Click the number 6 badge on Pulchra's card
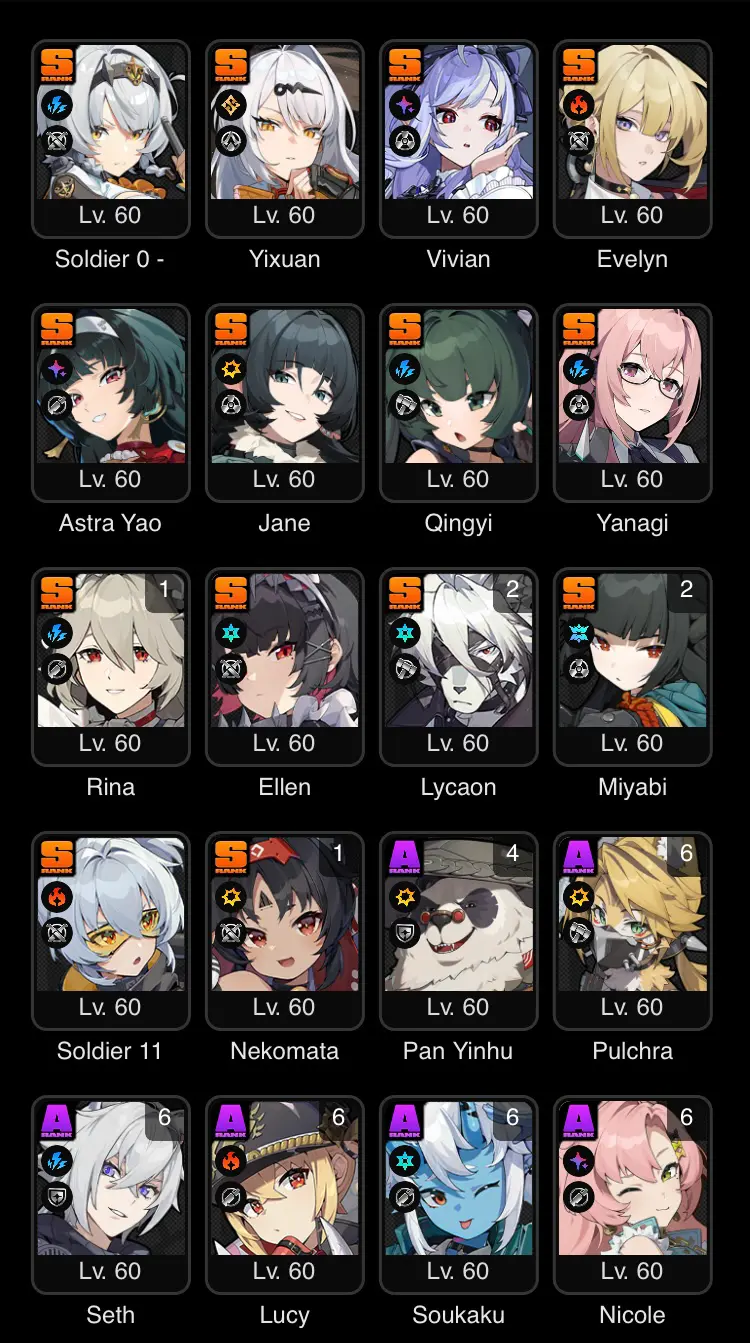The height and width of the screenshot is (1343, 750). tap(686, 853)
